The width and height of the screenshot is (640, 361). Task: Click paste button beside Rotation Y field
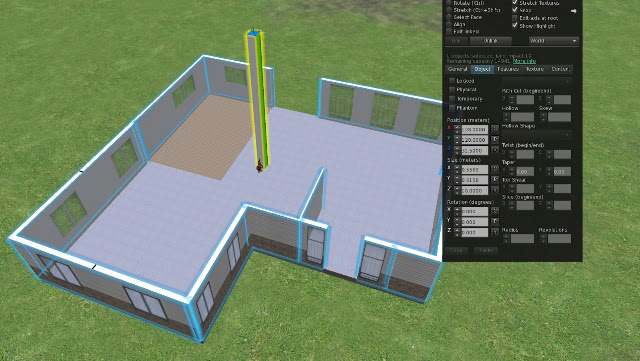point(495,222)
